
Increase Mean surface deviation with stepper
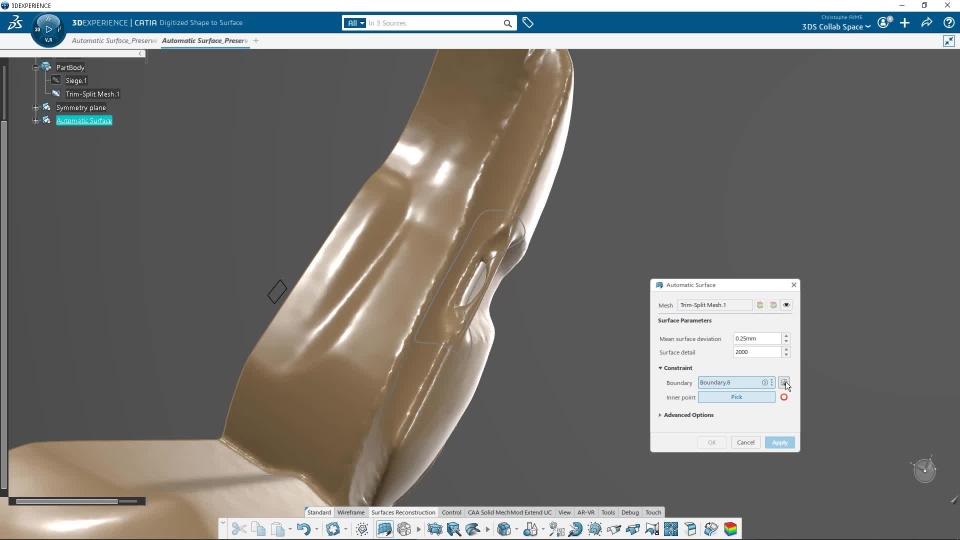click(x=786, y=336)
